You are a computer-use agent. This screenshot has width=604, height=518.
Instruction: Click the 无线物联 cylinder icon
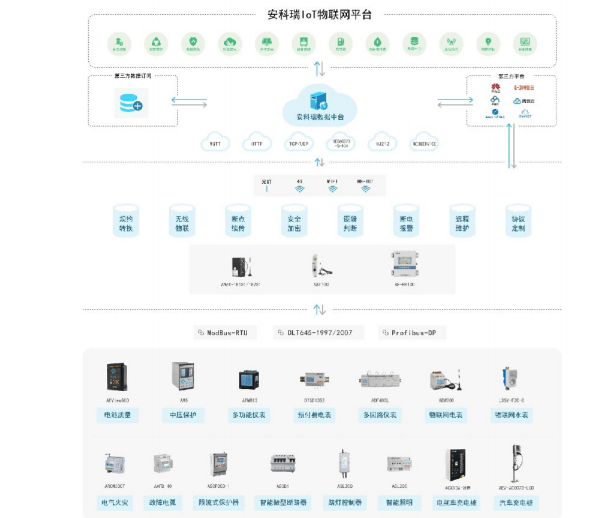click(181, 222)
